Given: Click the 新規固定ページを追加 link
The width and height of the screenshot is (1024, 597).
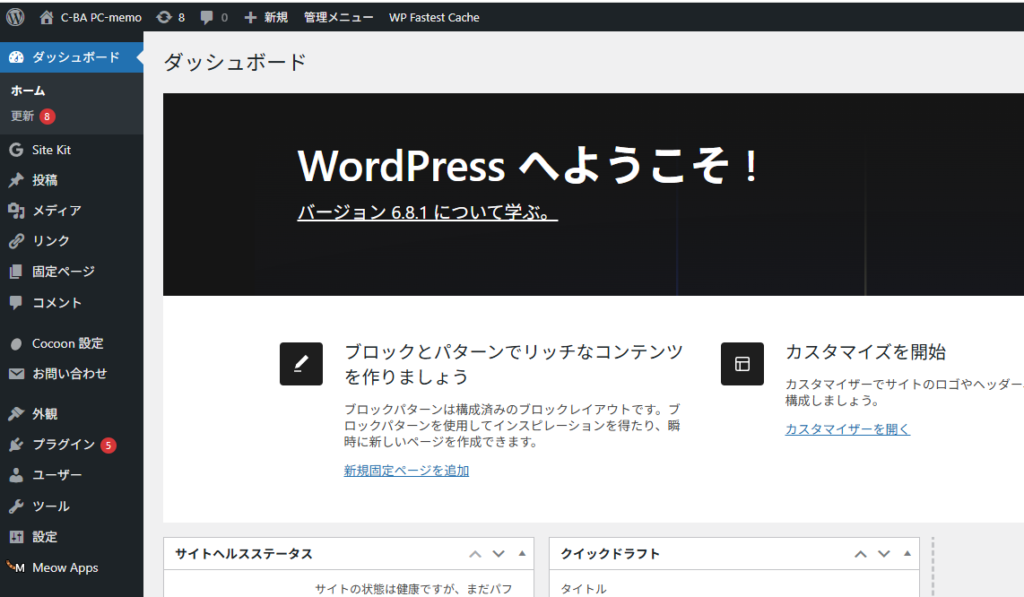Looking at the screenshot, I should [406, 471].
